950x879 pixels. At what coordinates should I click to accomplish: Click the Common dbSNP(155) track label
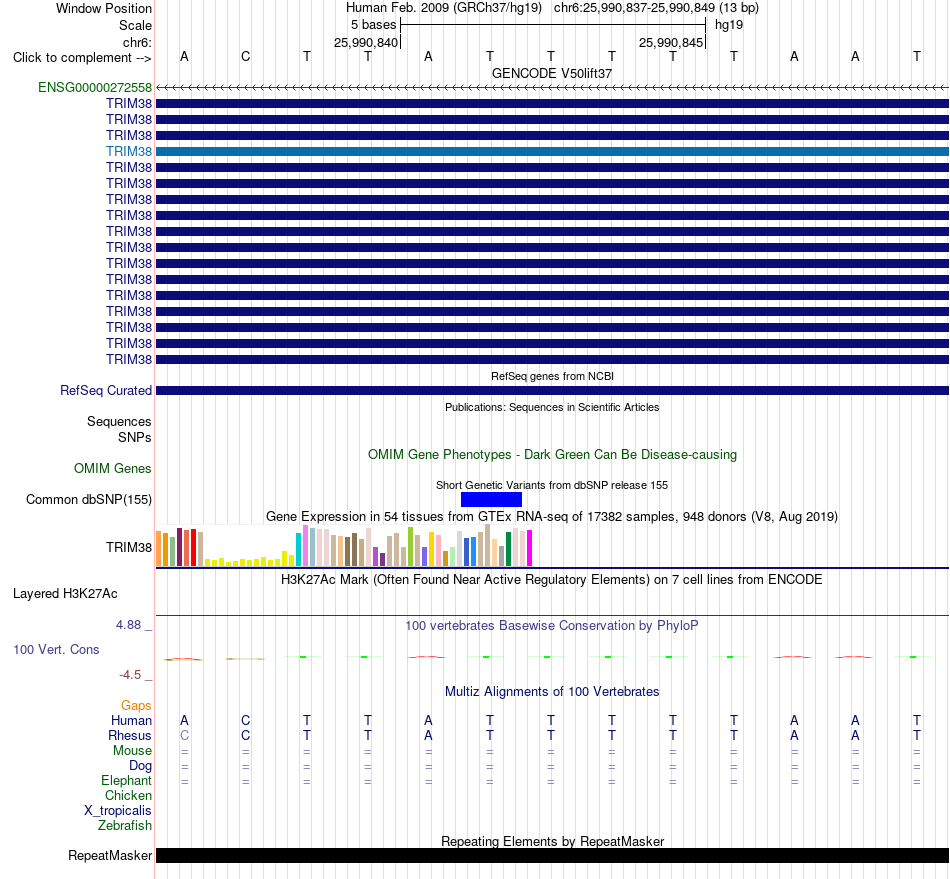tap(88, 499)
